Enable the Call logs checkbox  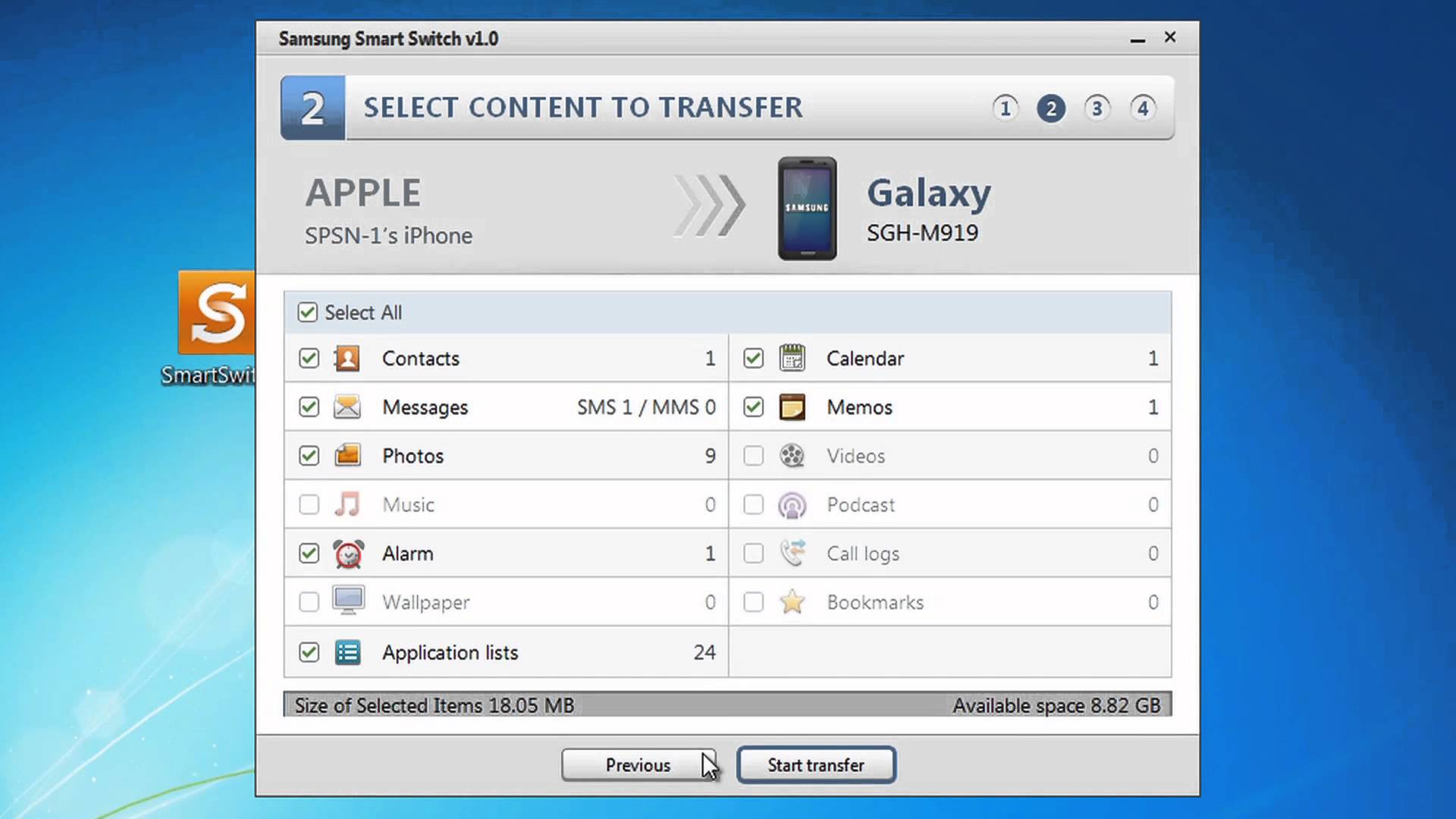click(x=752, y=554)
